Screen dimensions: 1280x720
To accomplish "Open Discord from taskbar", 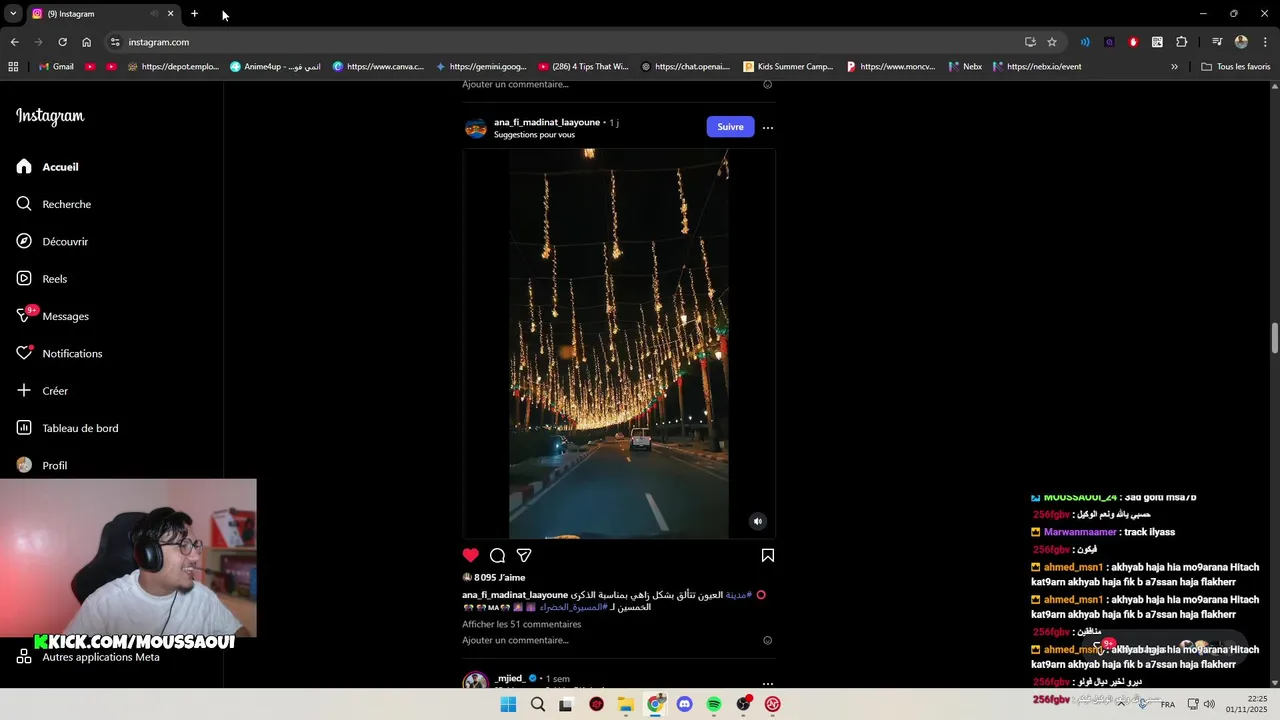I will [684, 704].
